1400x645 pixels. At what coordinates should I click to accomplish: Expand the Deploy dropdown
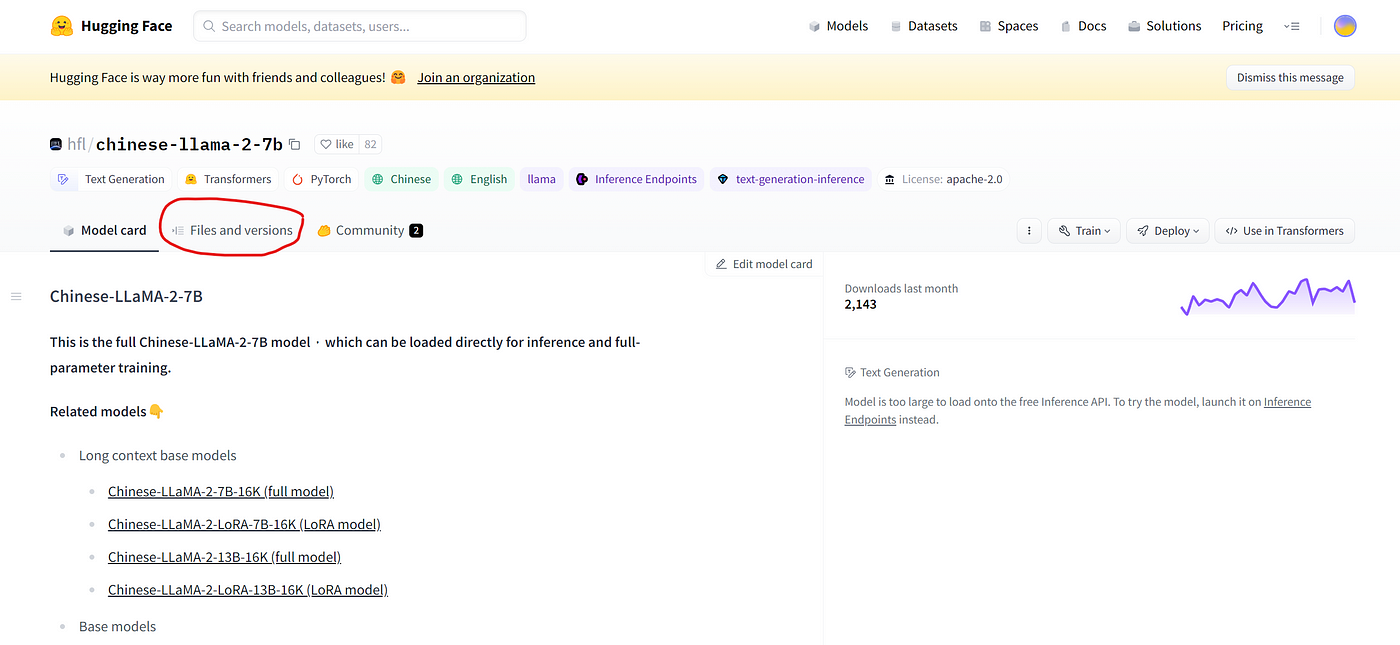pyautogui.click(x=1167, y=231)
